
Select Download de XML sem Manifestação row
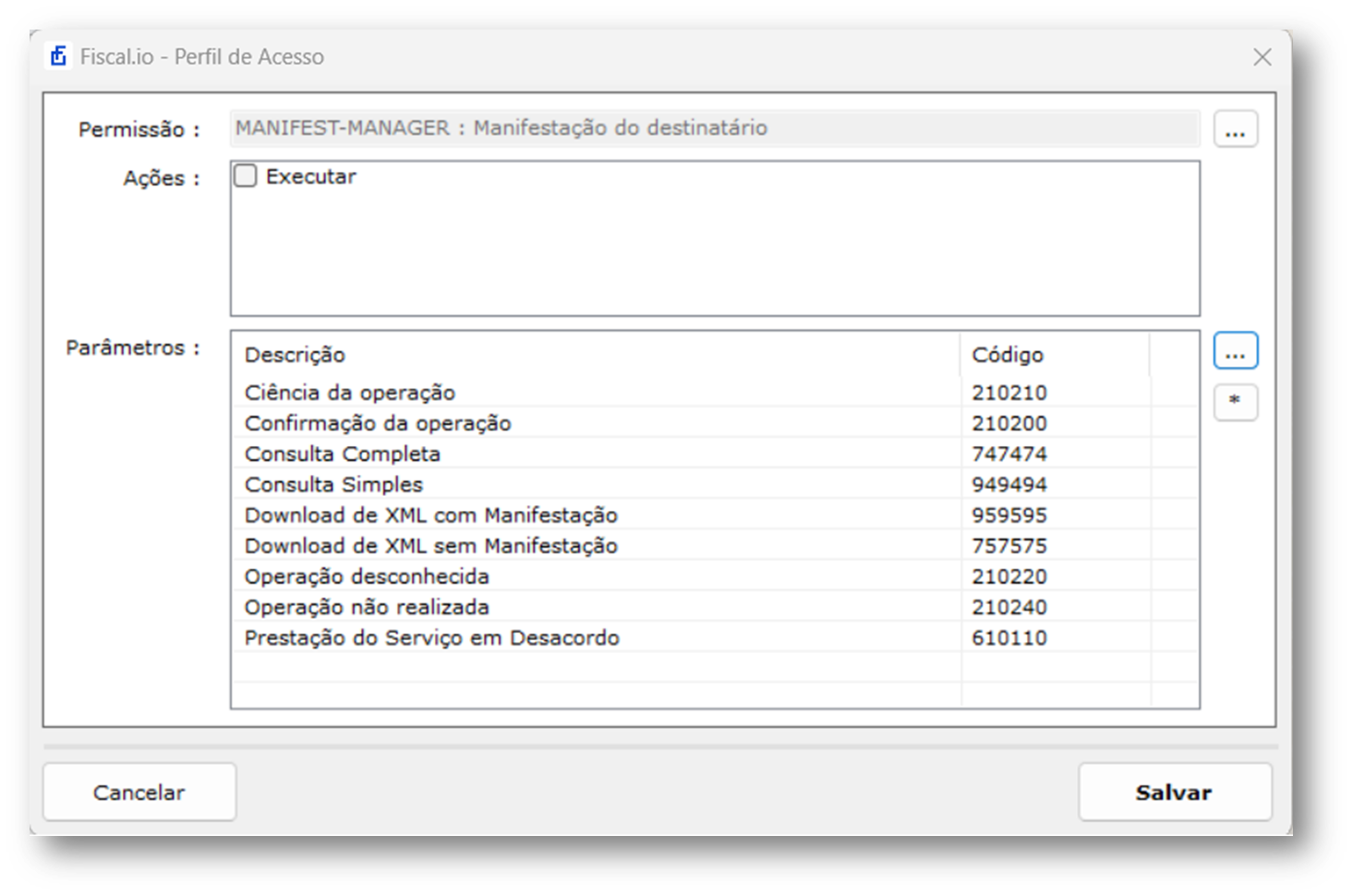(715, 545)
